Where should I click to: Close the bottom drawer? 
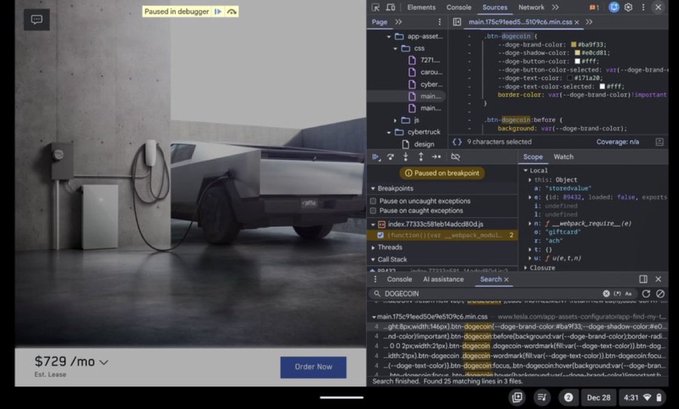pyautogui.click(x=658, y=279)
